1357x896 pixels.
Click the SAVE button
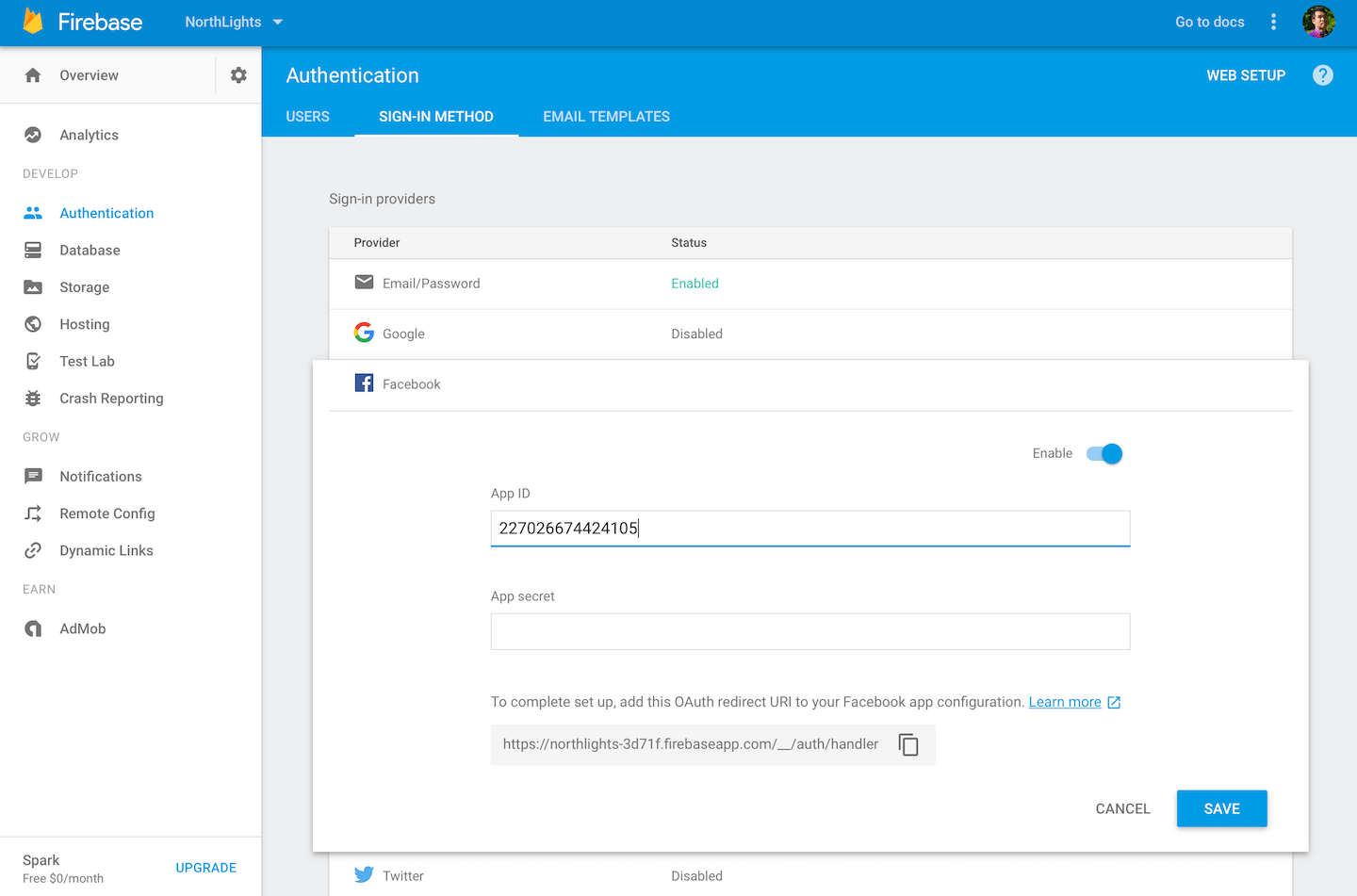(1221, 808)
